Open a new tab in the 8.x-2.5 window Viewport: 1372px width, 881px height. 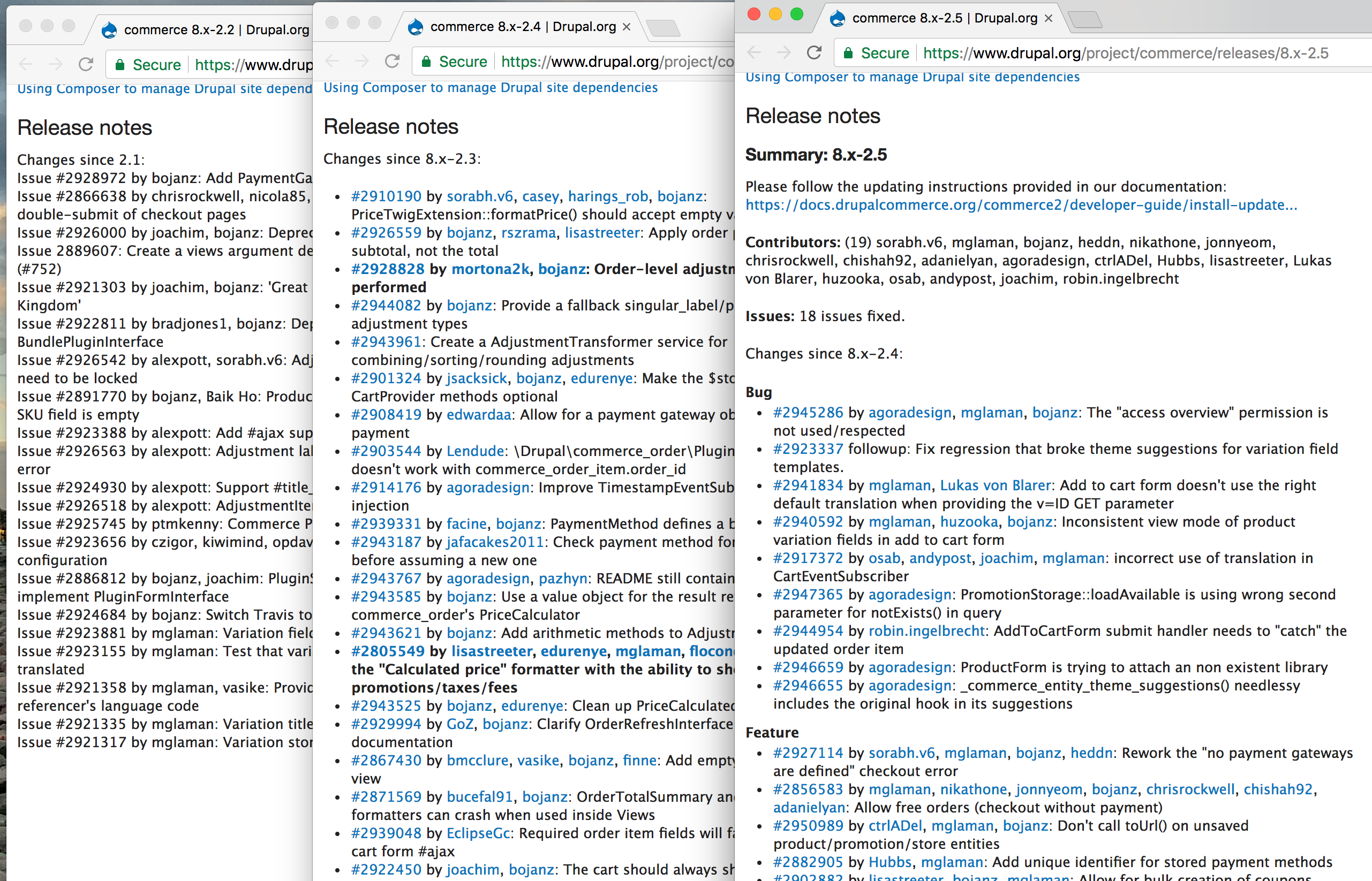pos(1084,19)
